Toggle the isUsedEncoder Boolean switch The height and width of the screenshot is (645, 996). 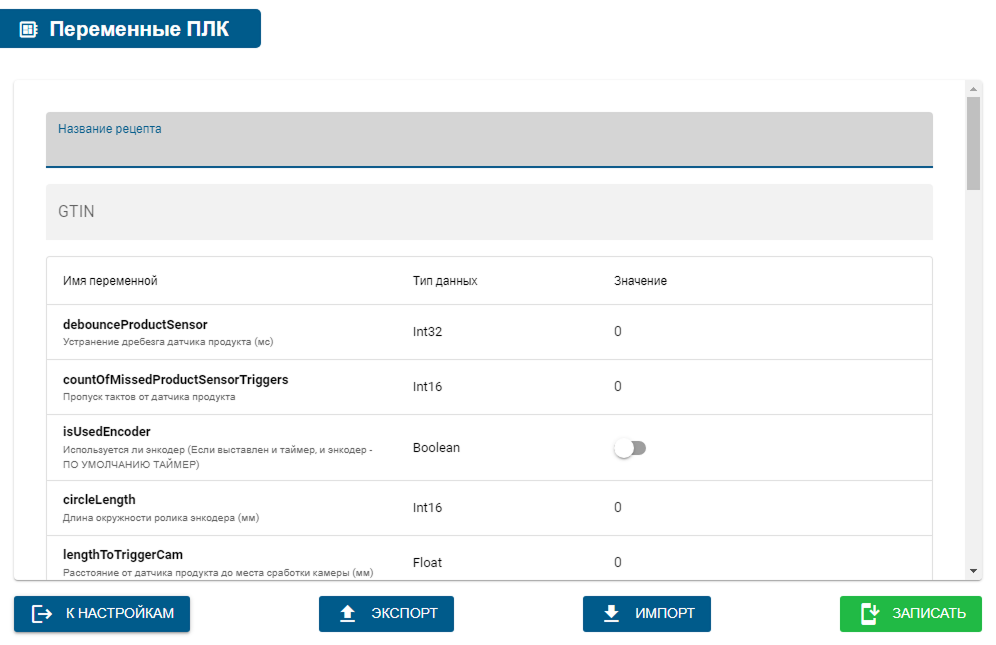tap(630, 448)
